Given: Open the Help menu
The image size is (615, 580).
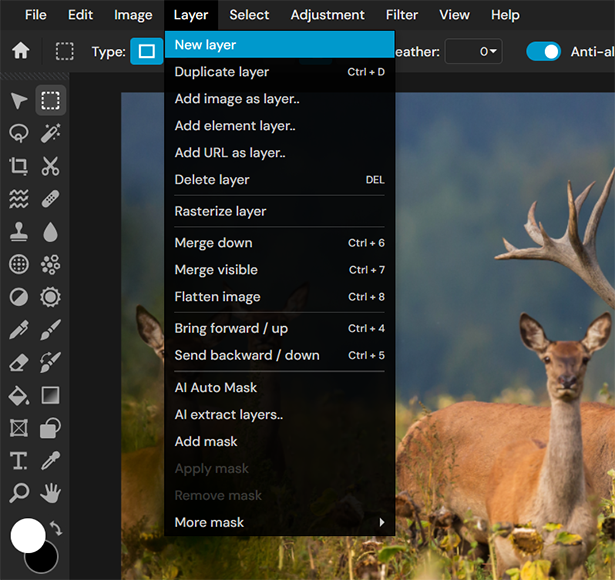Looking at the screenshot, I should point(505,15).
